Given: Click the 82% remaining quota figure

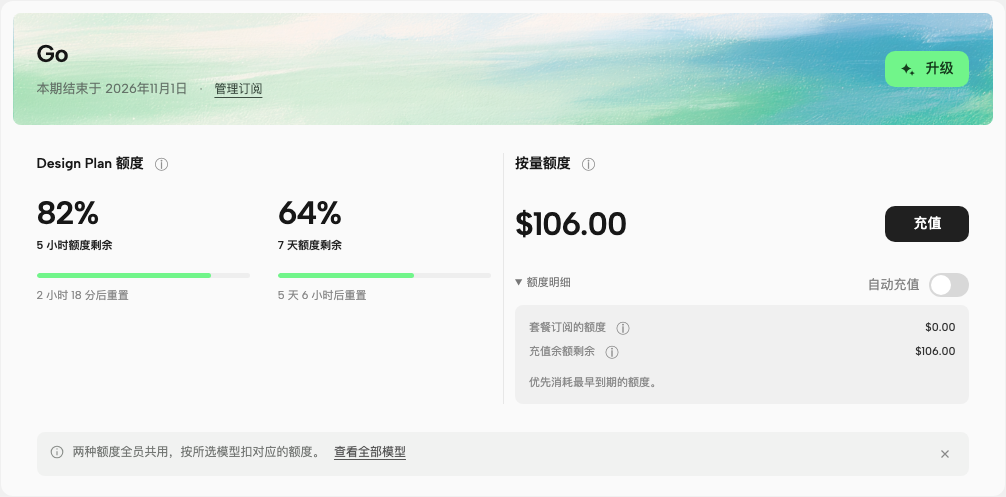Looking at the screenshot, I should click(67, 213).
